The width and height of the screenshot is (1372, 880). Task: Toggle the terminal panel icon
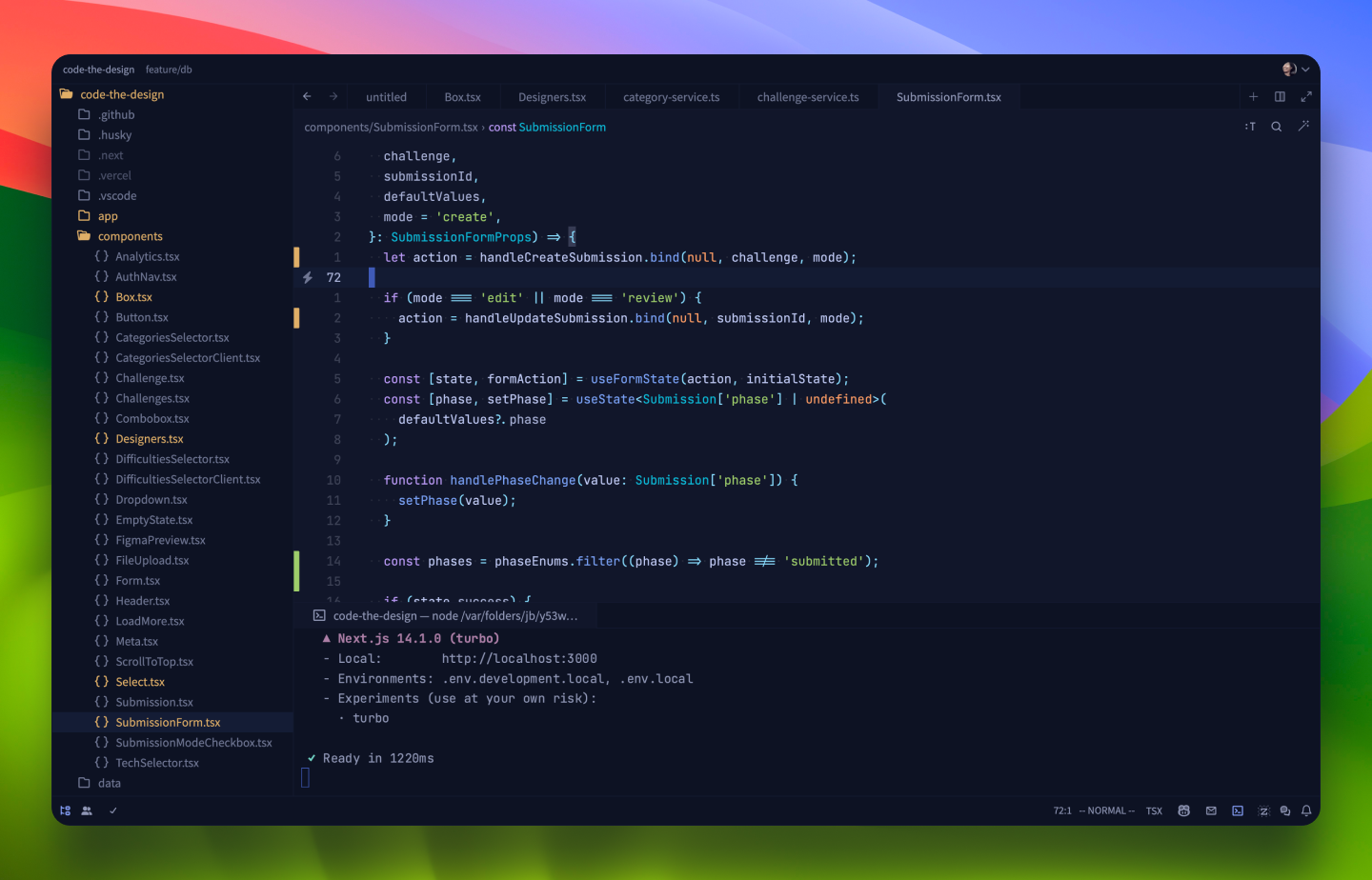pos(1238,810)
